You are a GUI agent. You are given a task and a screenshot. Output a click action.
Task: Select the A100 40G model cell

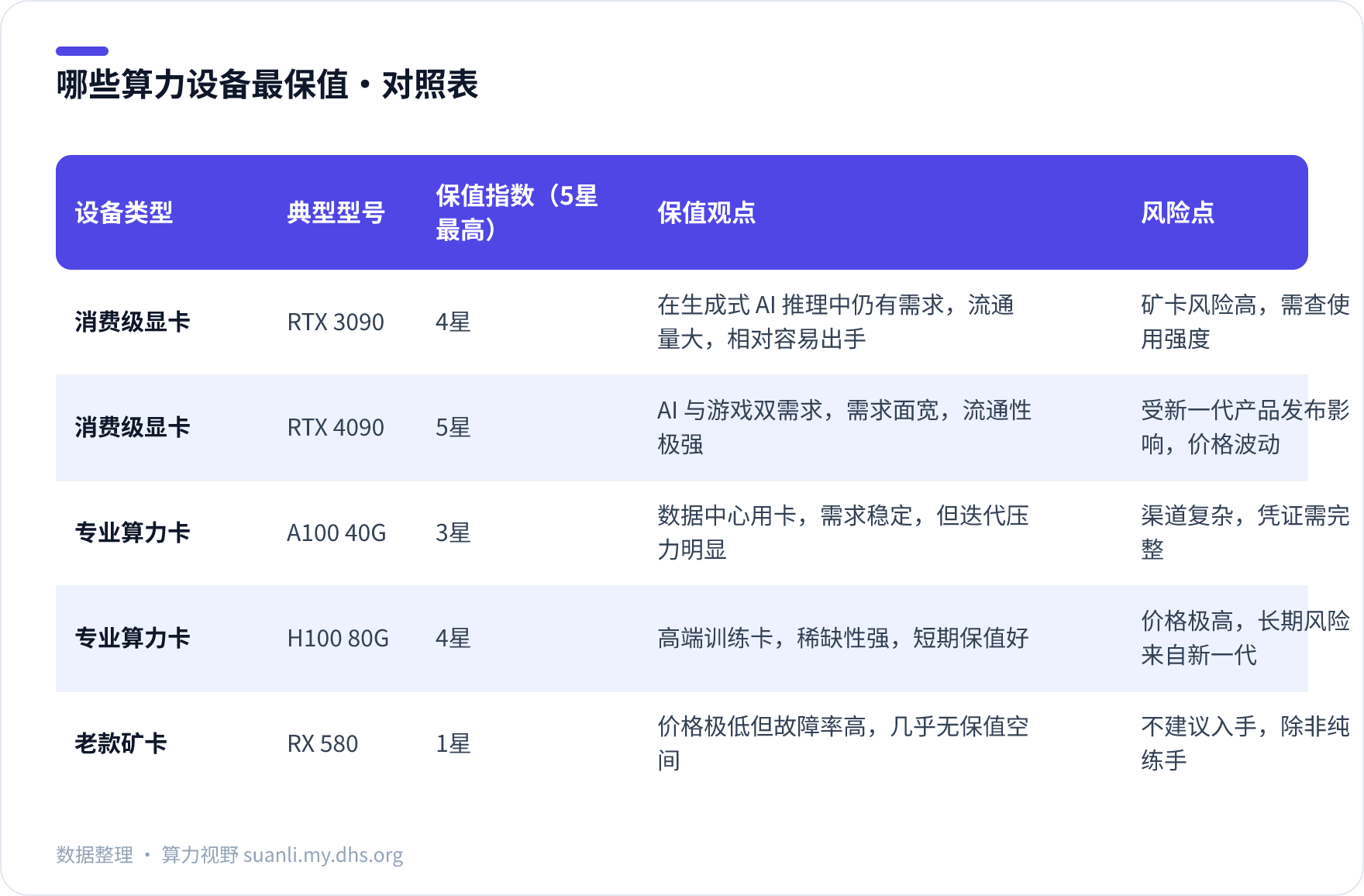point(336,533)
